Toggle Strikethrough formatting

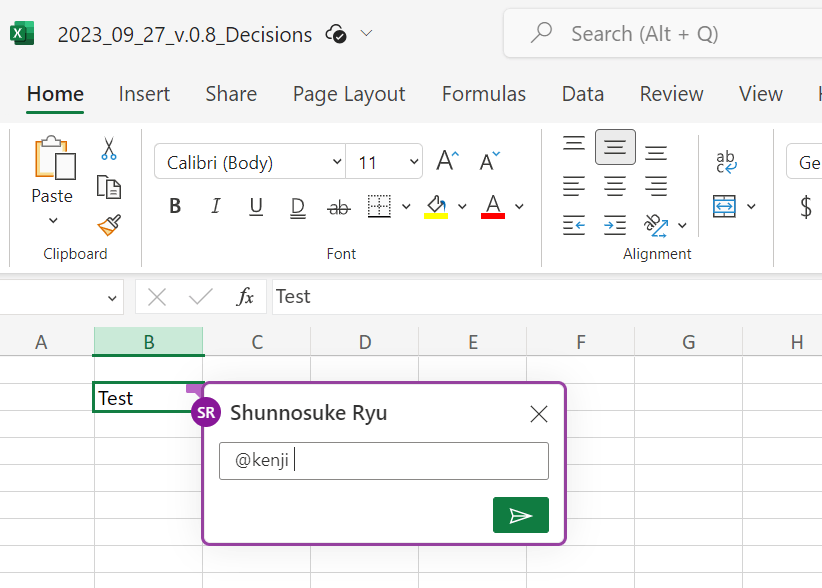click(x=339, y=207)
